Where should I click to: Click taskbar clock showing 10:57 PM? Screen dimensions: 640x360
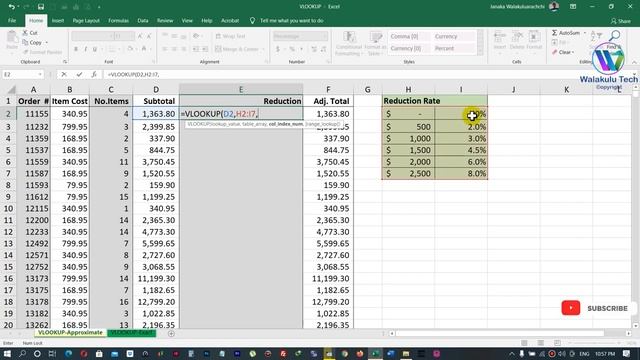(605, 353)
